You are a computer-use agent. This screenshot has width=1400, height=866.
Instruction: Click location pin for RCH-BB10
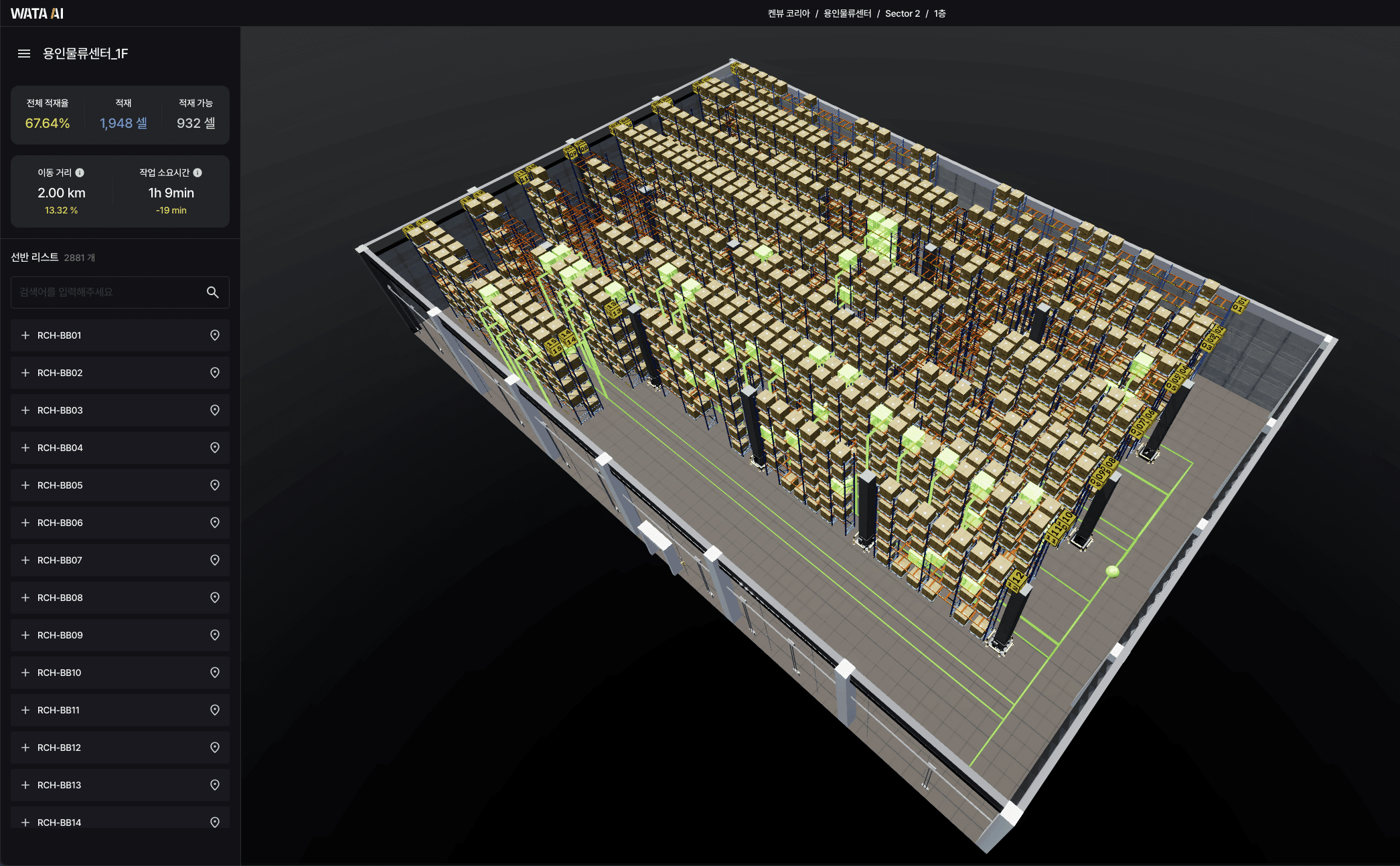click(x=214, y=673)
